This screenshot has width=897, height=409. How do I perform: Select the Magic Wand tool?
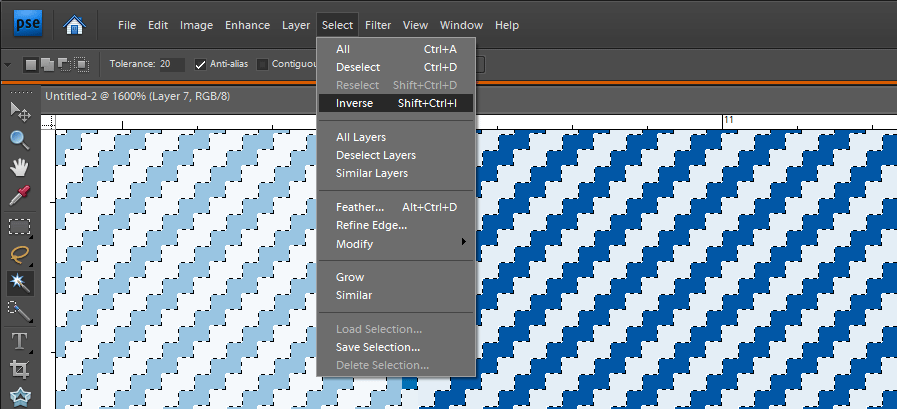tap(20, 283)
